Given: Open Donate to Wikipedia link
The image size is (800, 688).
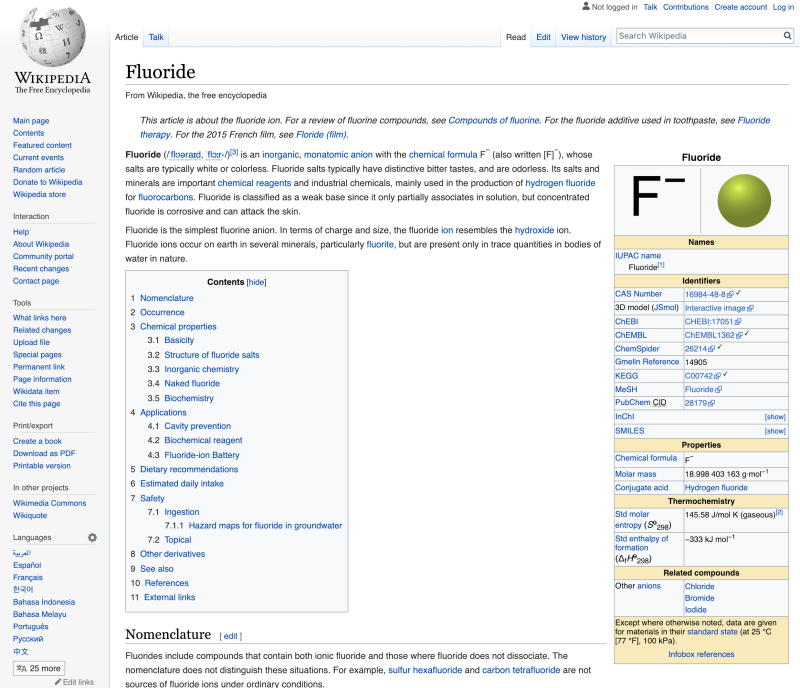Looking at the screenshot, I should coord(47,182).
